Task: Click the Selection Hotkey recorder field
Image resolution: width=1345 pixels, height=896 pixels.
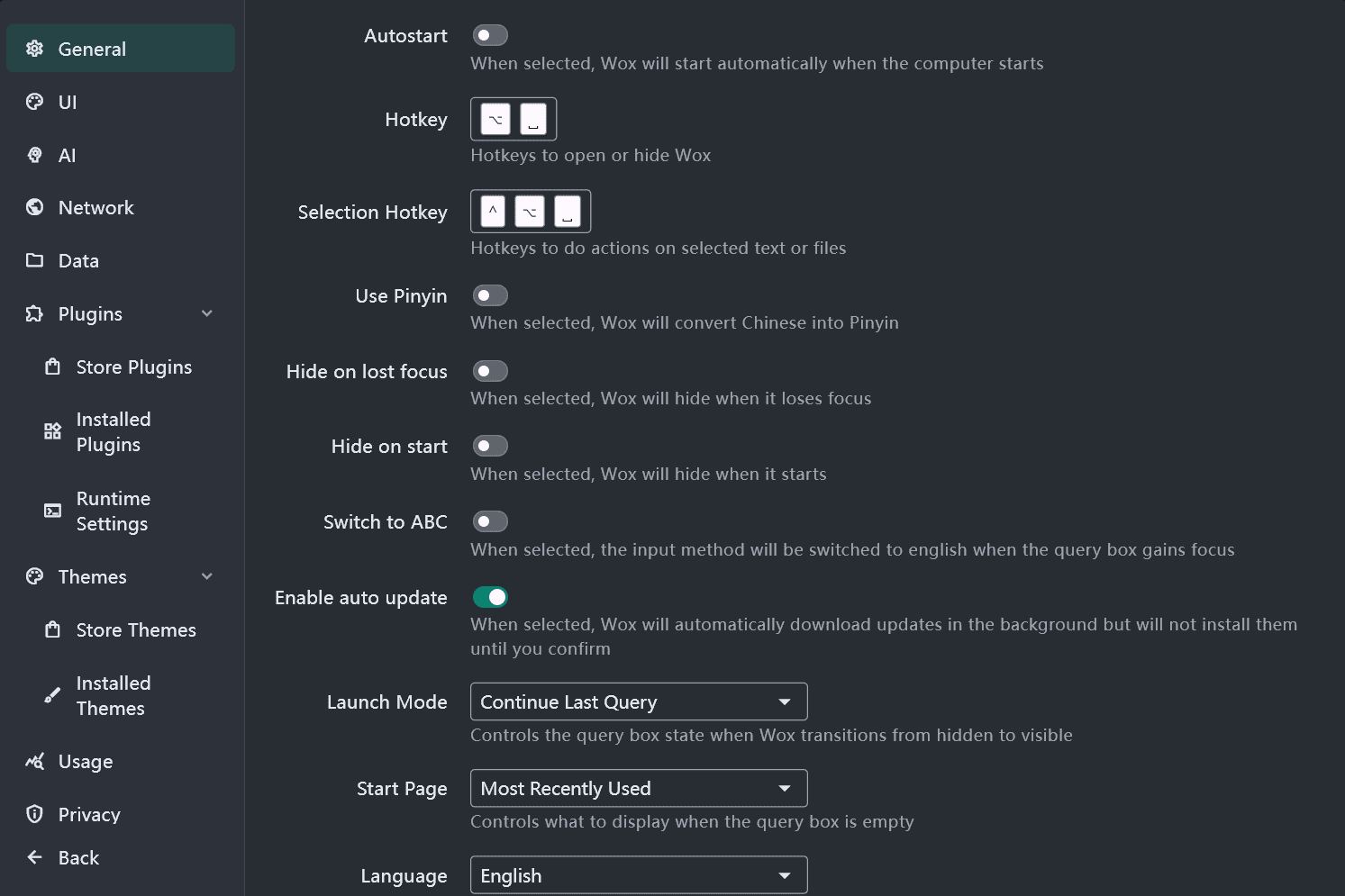Action: point(531,212)
